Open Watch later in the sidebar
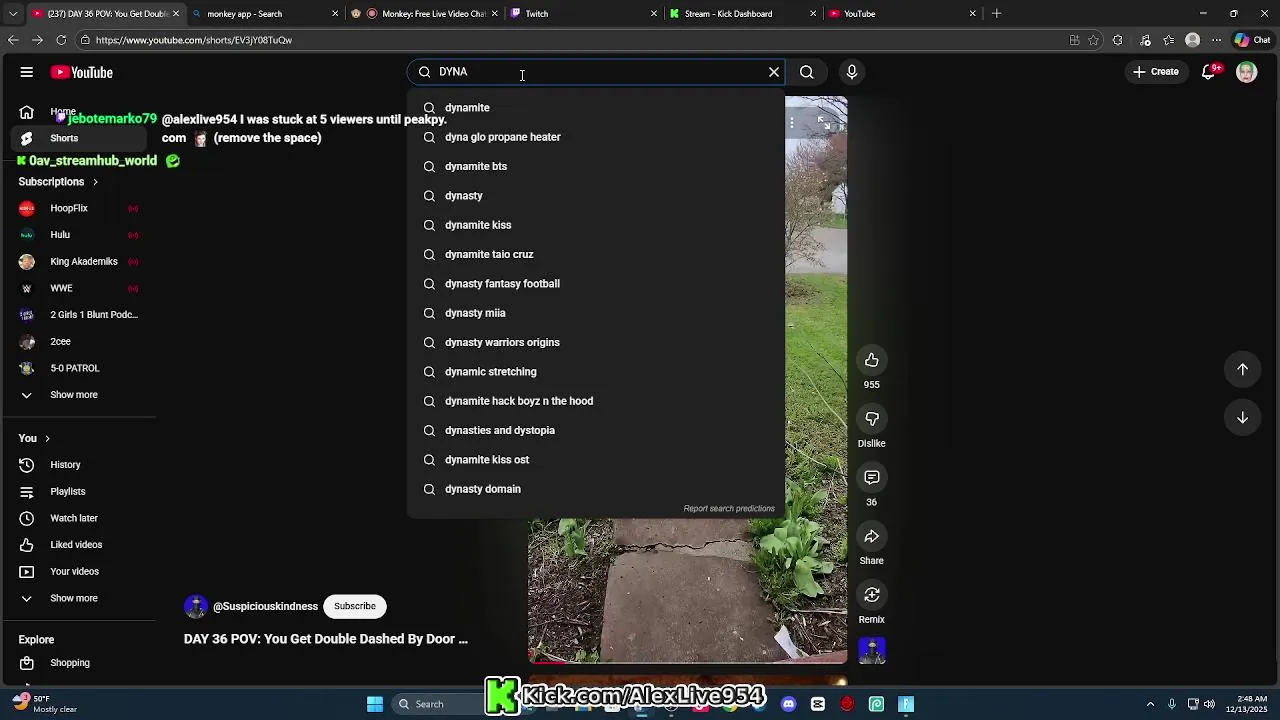 tap(78, 518)
